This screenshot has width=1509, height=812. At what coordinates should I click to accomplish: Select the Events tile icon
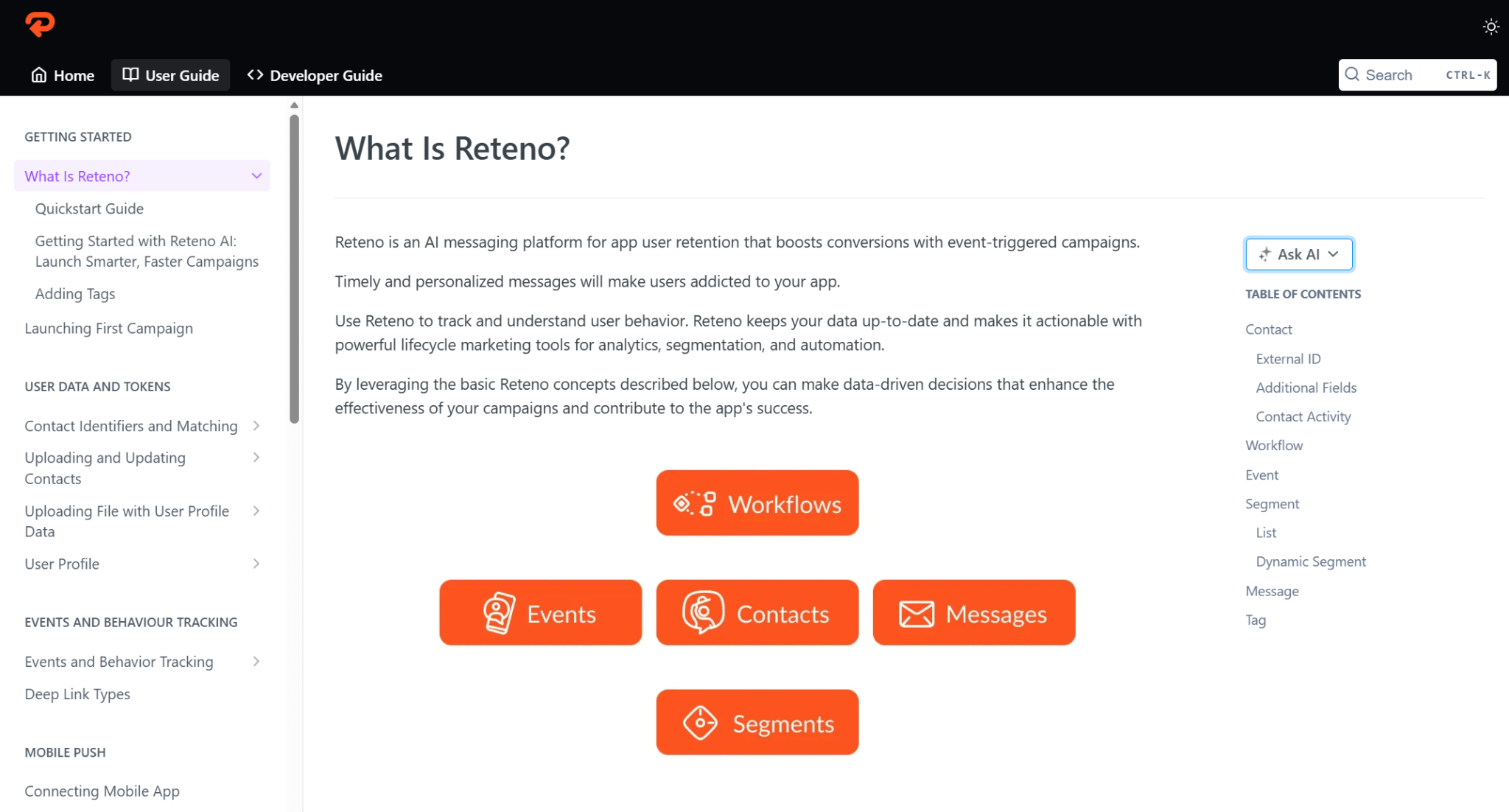(x=498, y=612)
